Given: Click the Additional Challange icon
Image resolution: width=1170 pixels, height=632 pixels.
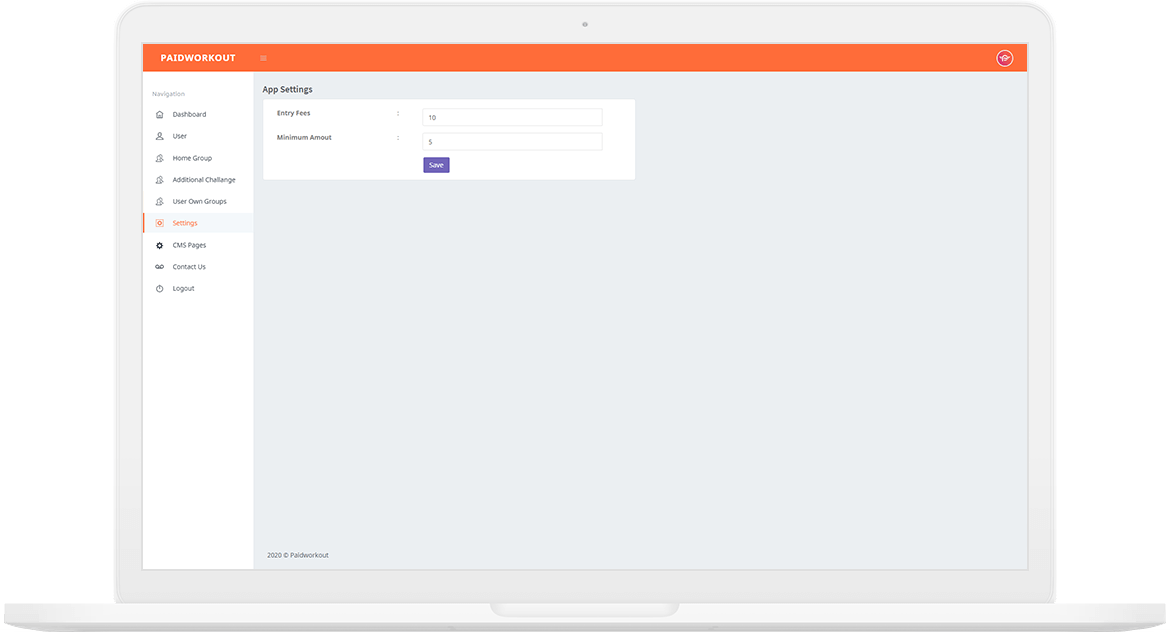Looking at the screenshot, I should pyautogui.click(x=160, y=180).
